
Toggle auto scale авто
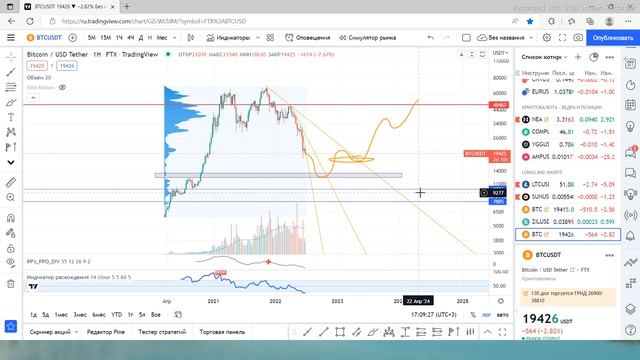click(502, 315)
